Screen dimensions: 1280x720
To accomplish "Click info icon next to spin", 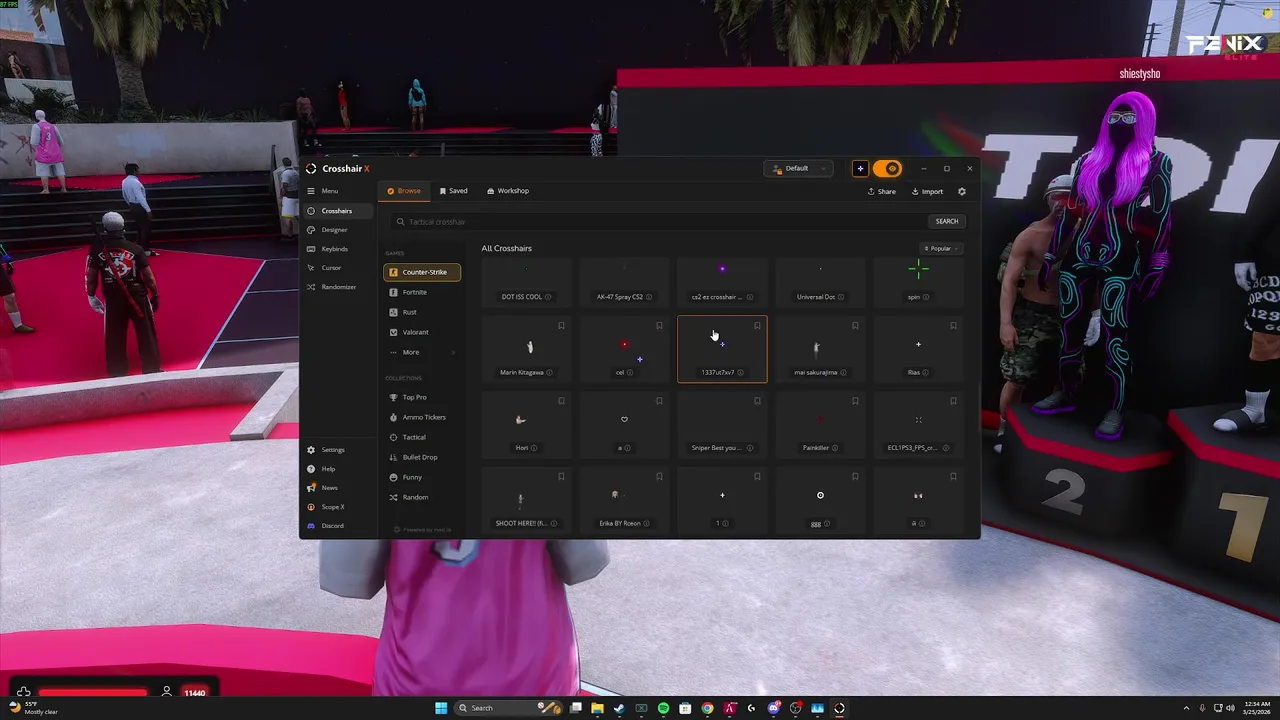I will point(926,297).
